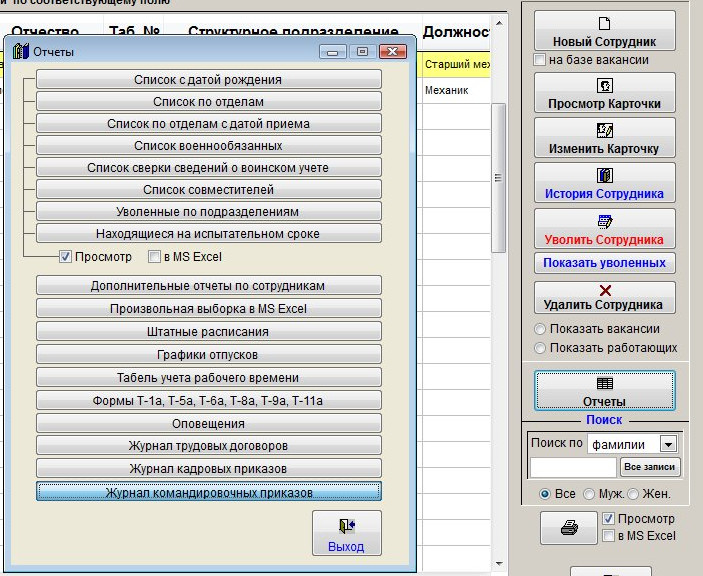Click the 'Должность' column header
Screen dimensions: 703x576
(x=456, y=31)
